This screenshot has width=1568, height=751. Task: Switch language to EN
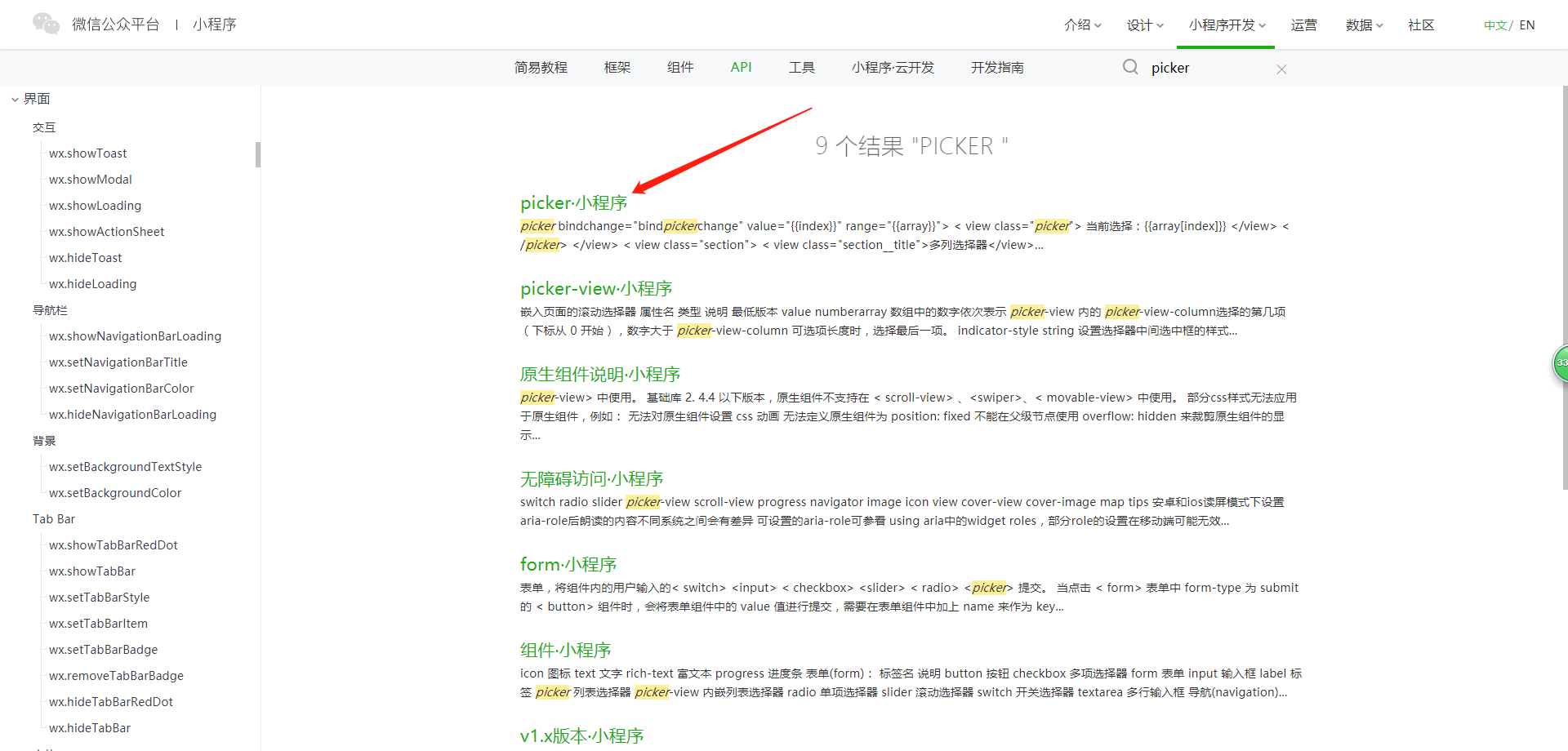tap(1527, 25)
